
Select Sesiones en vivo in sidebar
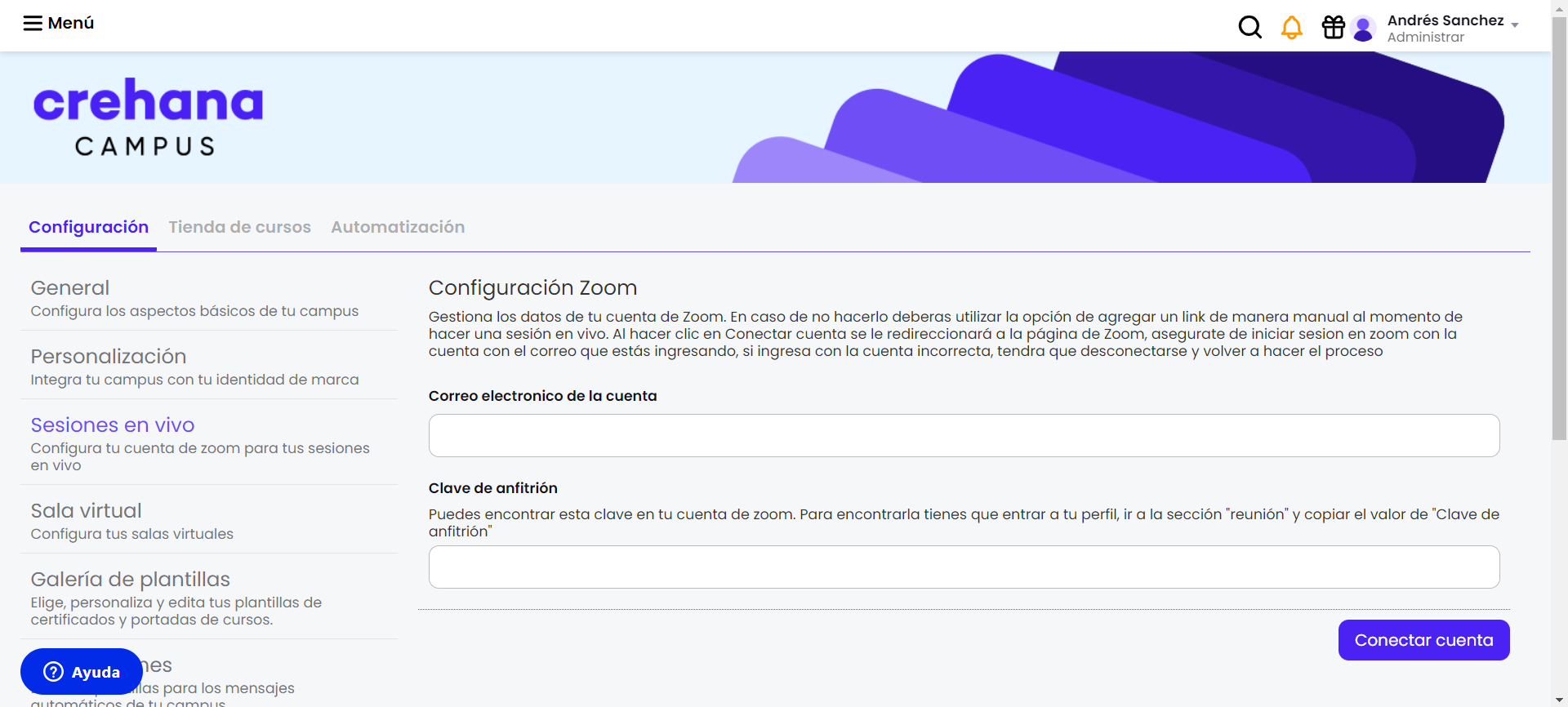(209, 444)
